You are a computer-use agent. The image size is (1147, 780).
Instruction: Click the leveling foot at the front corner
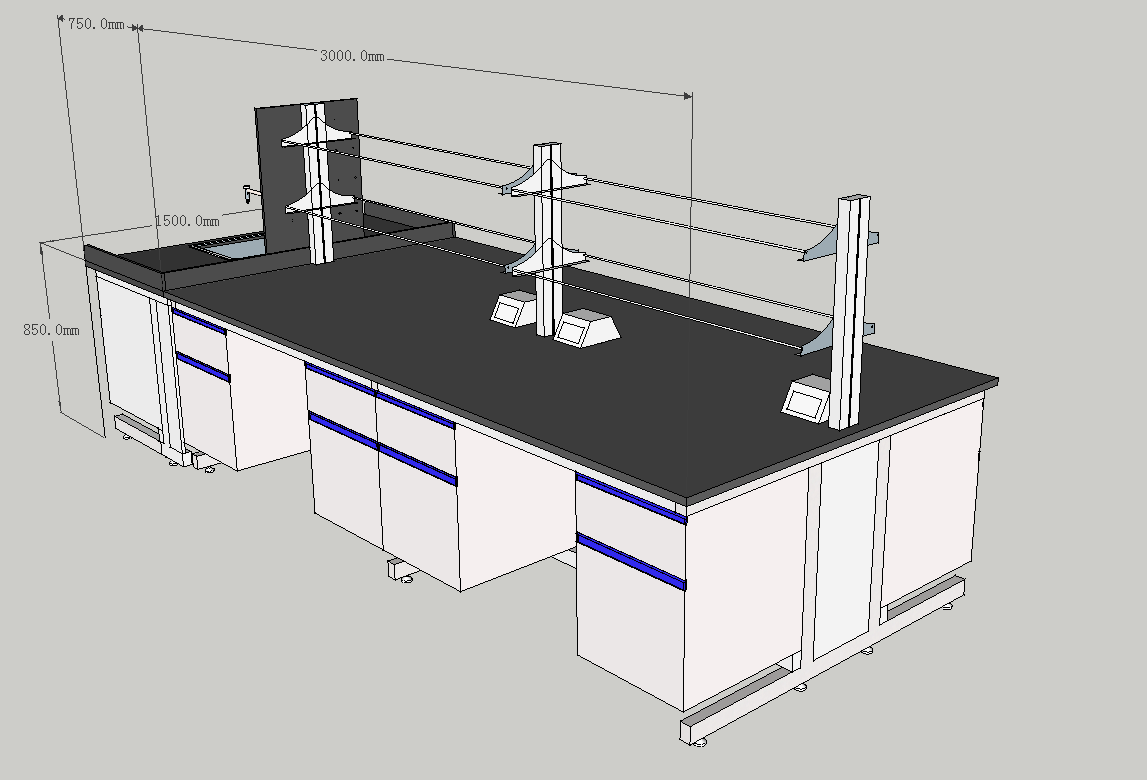point(700,741)
